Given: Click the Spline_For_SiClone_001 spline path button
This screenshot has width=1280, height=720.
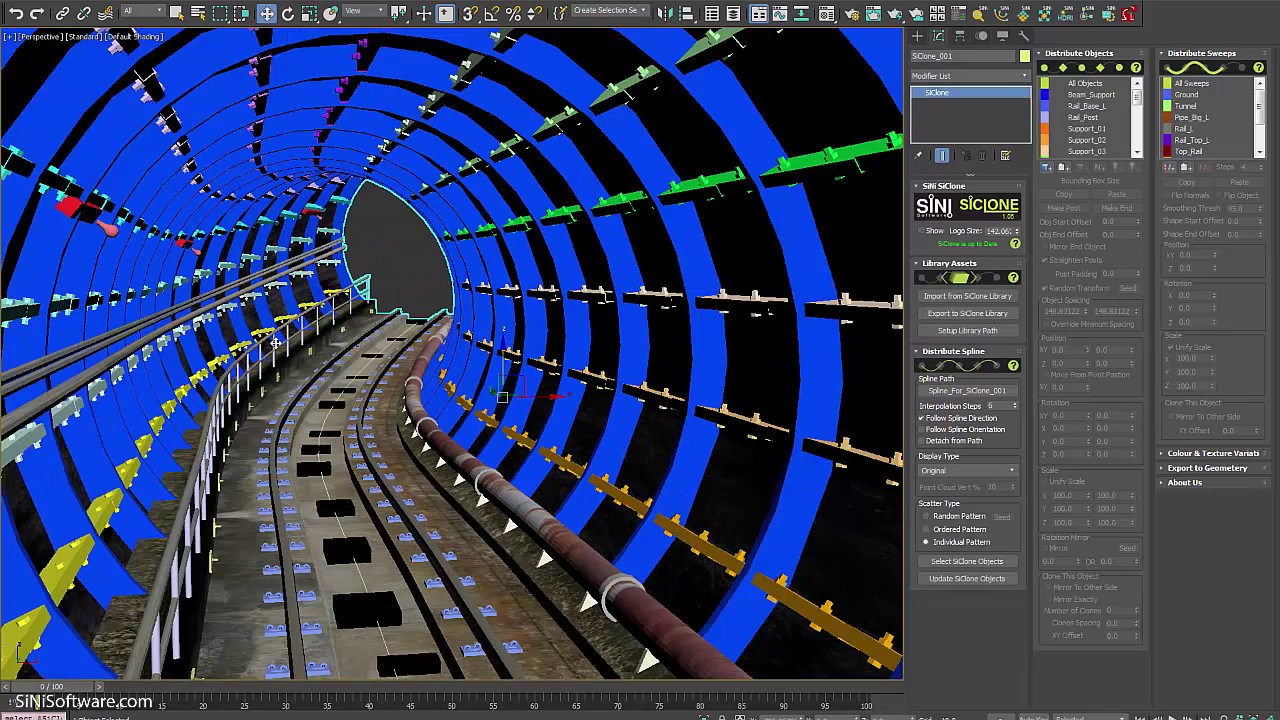Looking at the screenshot, I should pos(967,390).
